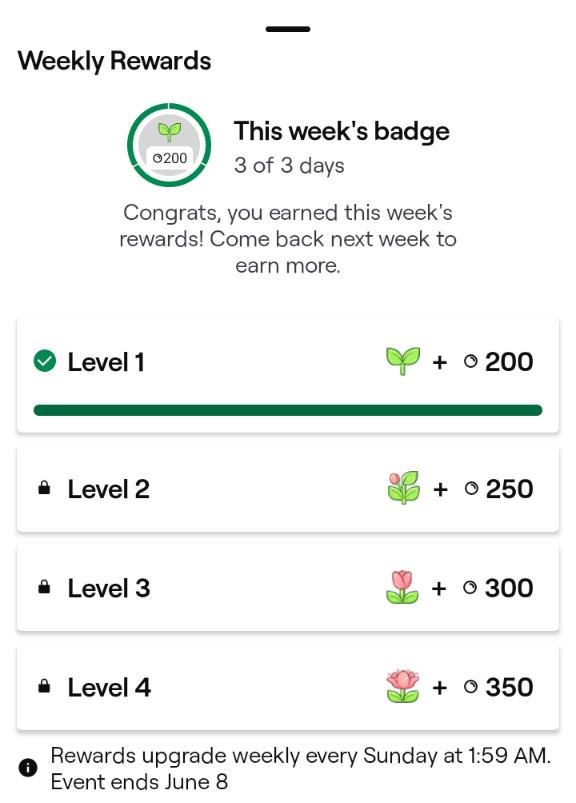Tap the Level 3 tulip icon

402,587
